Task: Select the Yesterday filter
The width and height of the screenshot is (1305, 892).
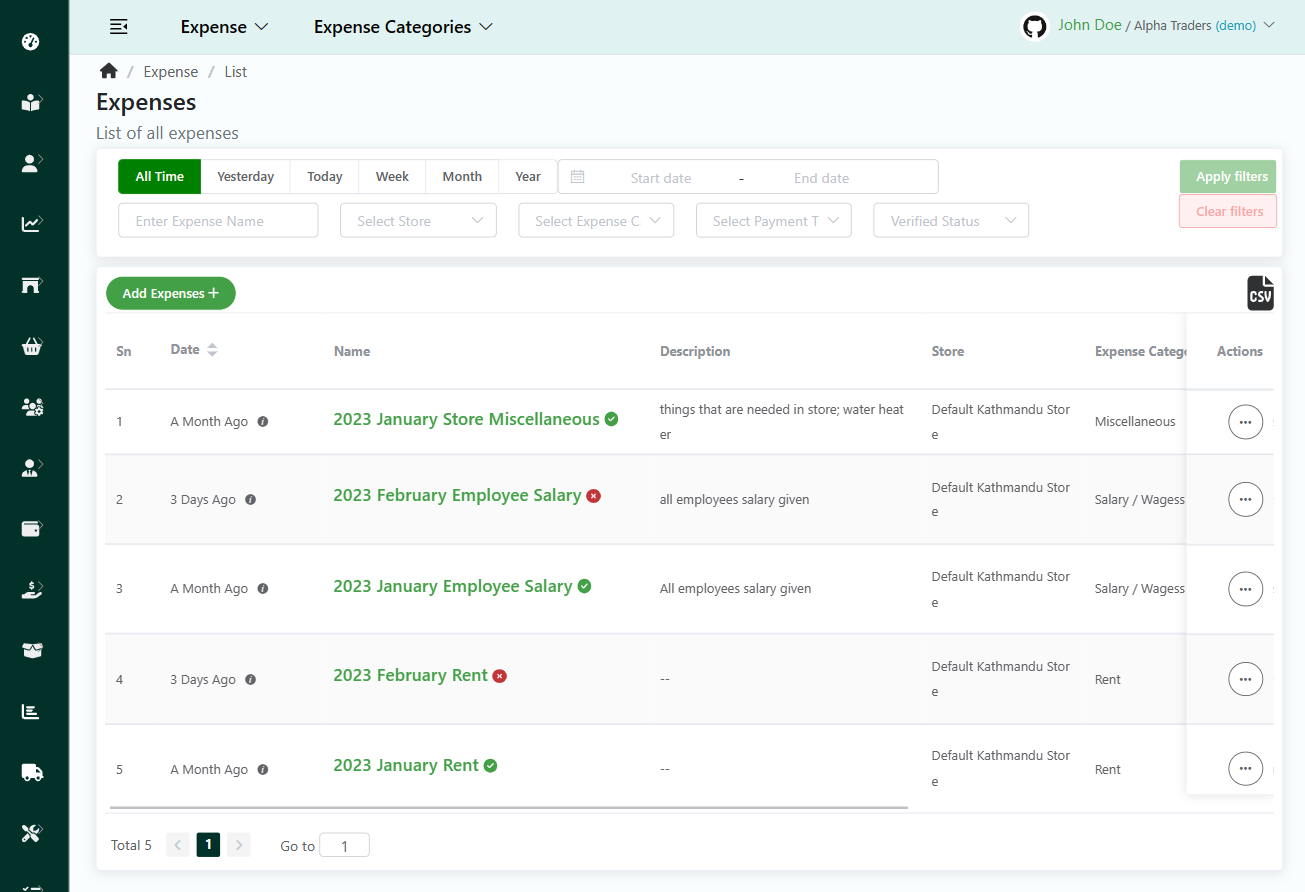Action: pyautogui.click(x=245, y=176)
